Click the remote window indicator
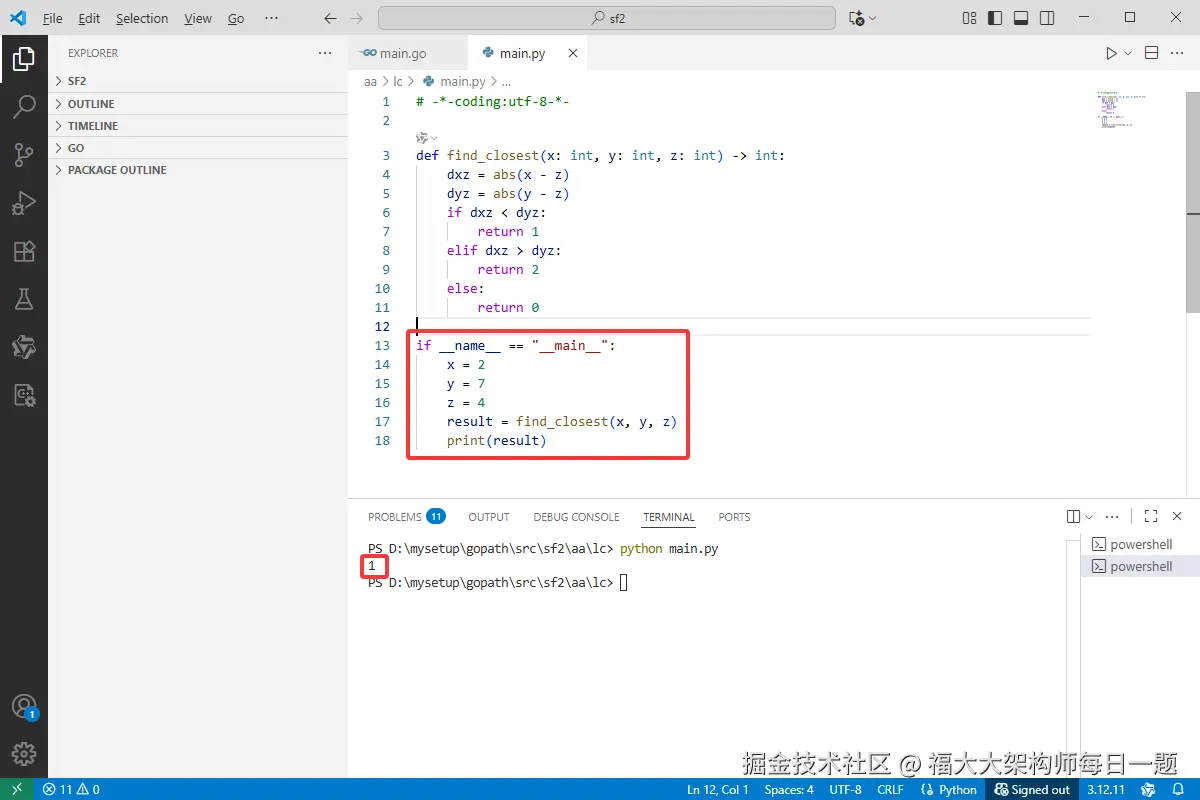The image size is (1200, 800). tap(17, 789)
